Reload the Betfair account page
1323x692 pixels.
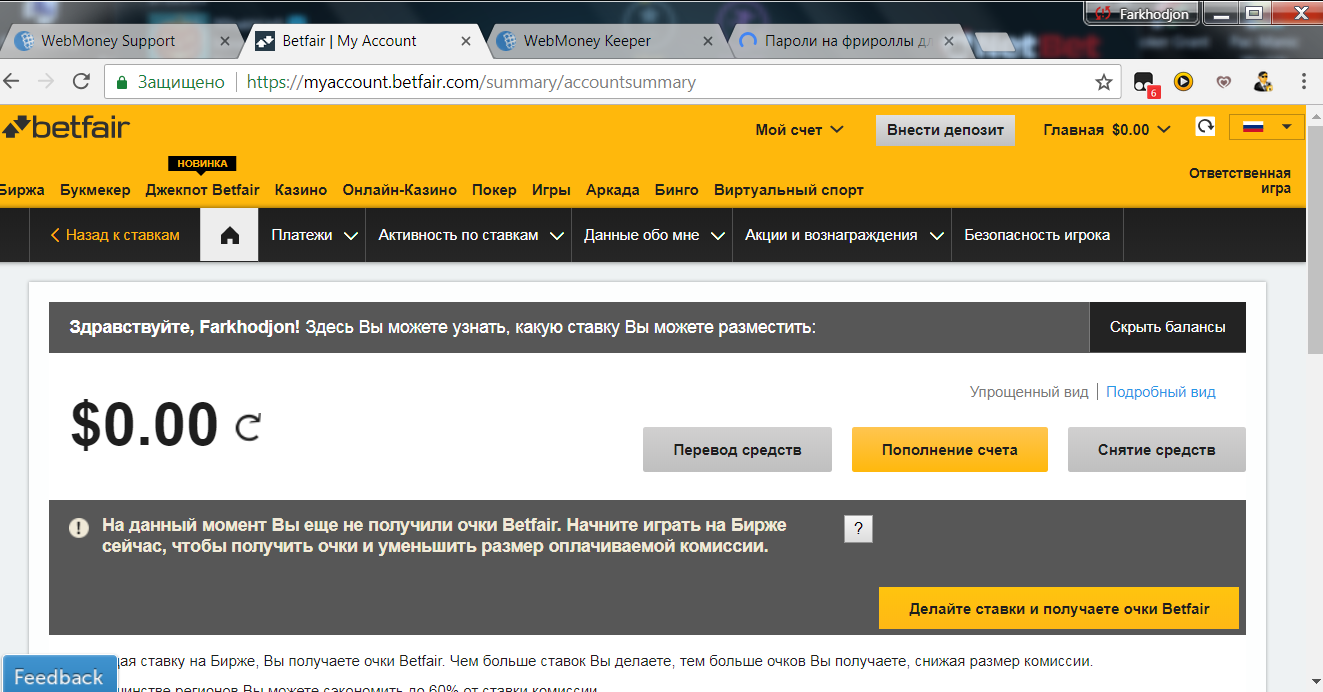tap(82, 82)
